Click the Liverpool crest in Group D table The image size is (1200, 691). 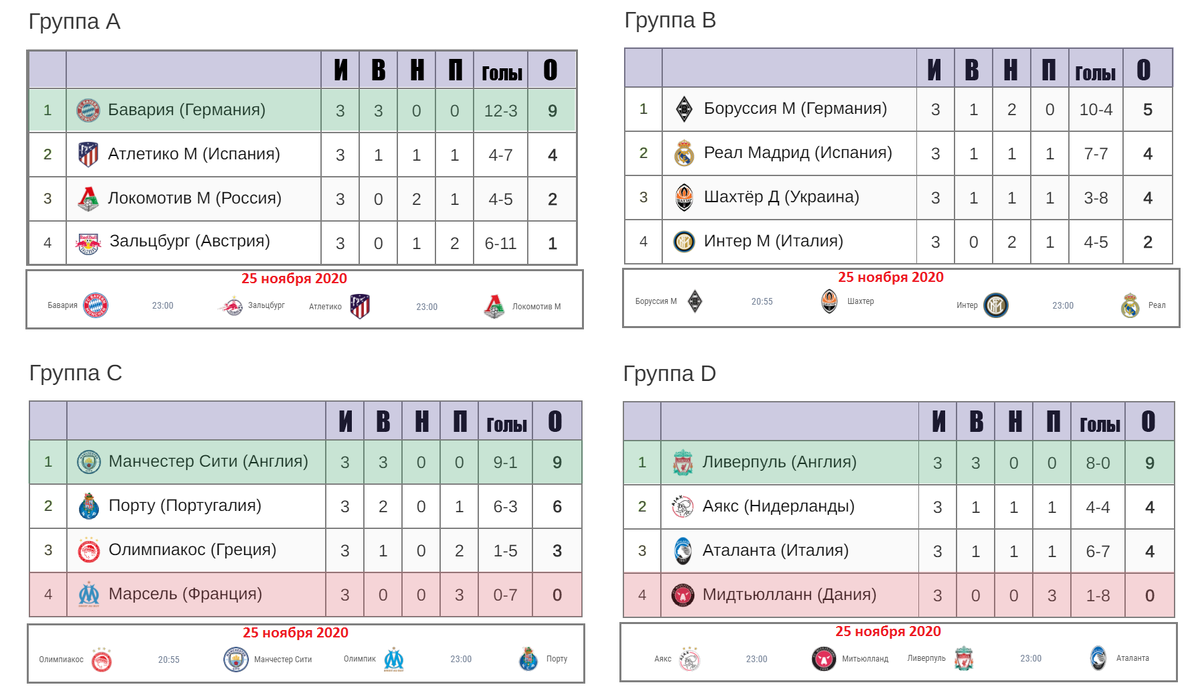tap(684, 462)
